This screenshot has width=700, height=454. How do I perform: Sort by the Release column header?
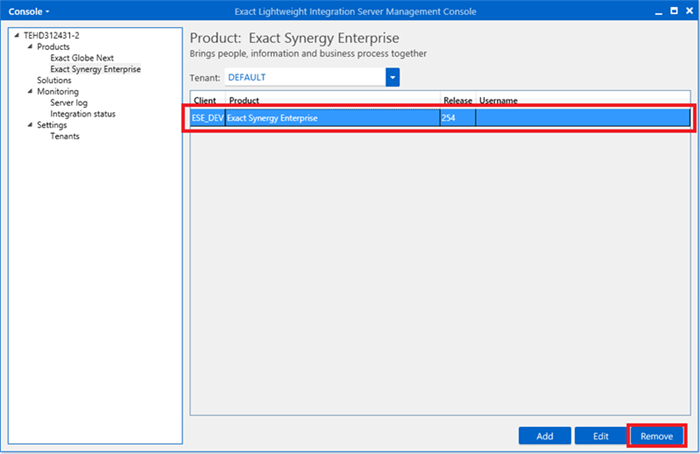458,100
